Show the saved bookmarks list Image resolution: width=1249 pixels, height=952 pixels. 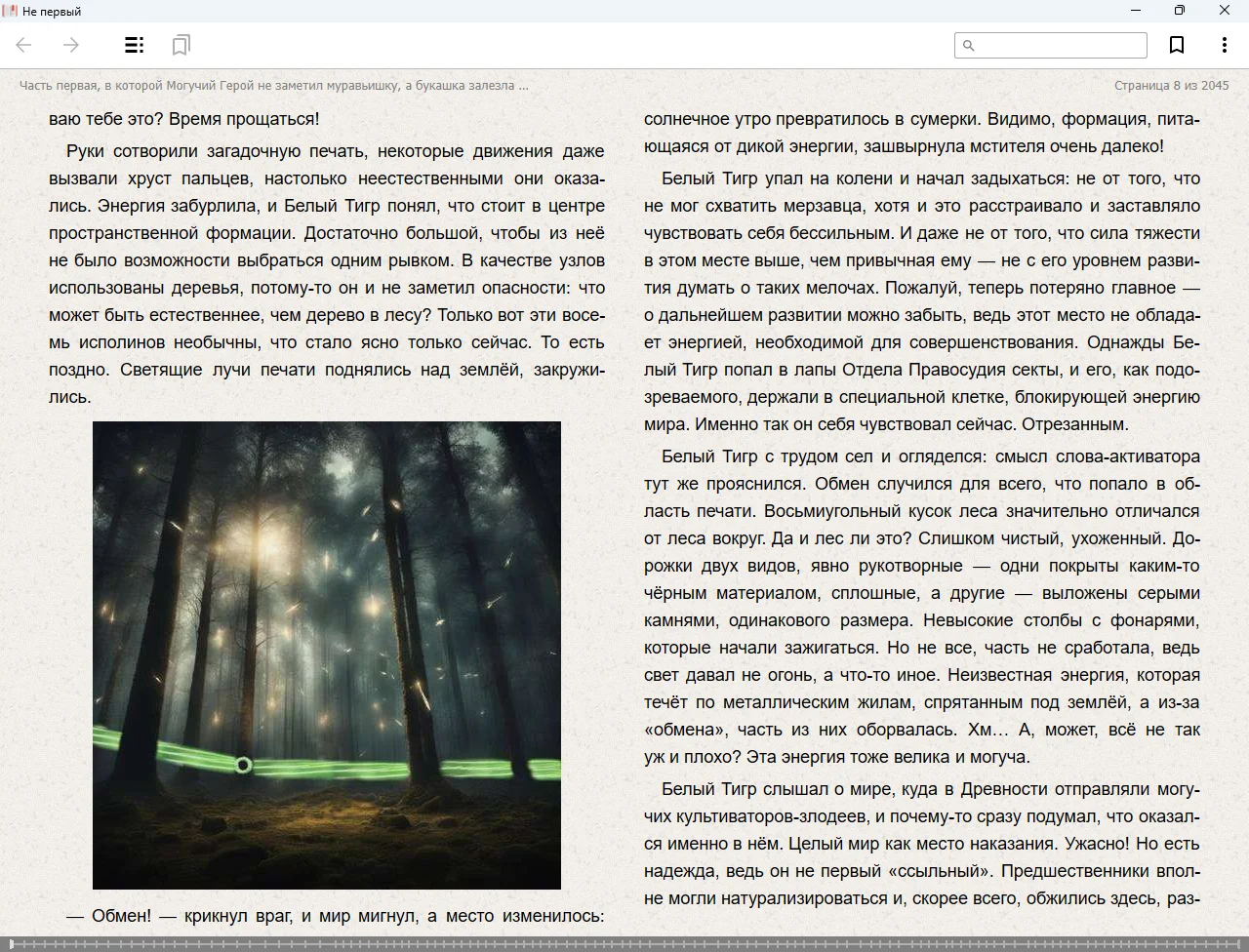click(x=181, y=45)
